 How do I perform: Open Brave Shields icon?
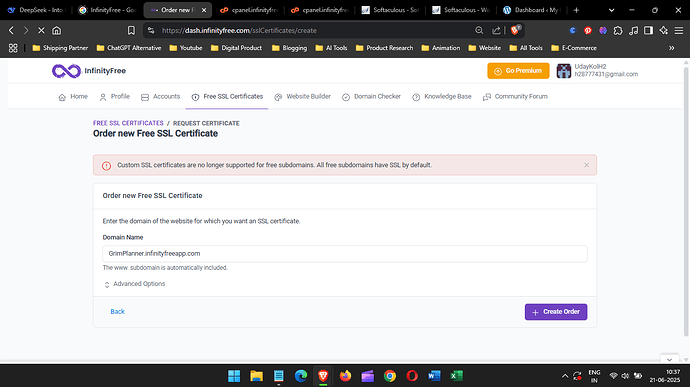click(515, 30)
